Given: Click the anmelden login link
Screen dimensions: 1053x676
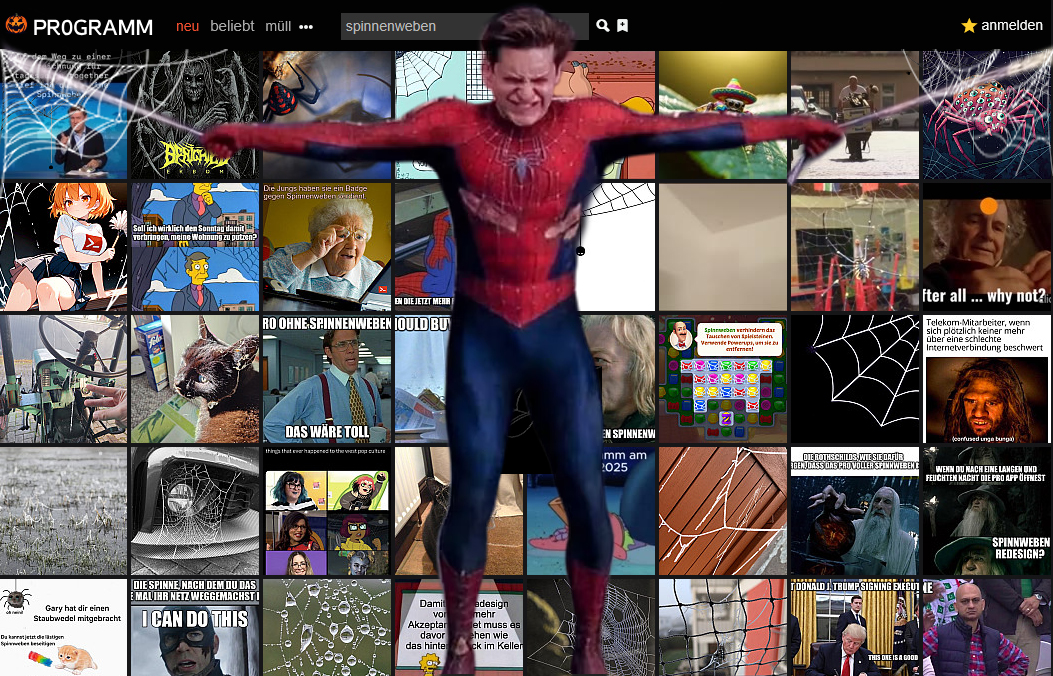Looking at the screenshot, I should coord(1011,26).
